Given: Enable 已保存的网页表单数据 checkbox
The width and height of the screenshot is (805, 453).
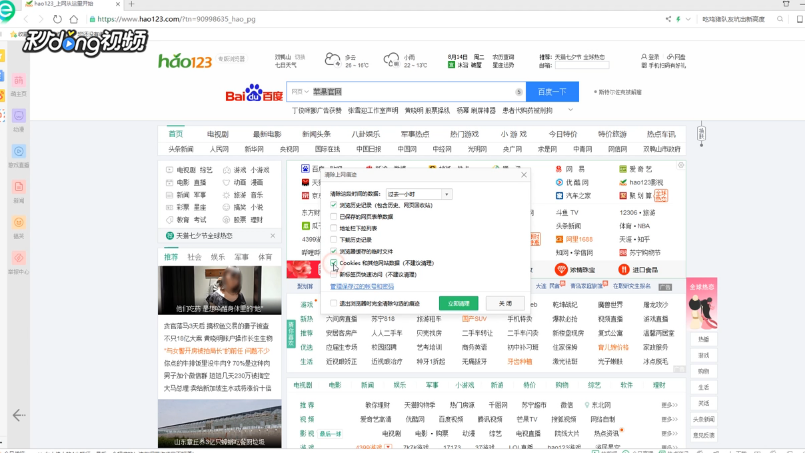Looking at the screenshot, I should 334,217.
